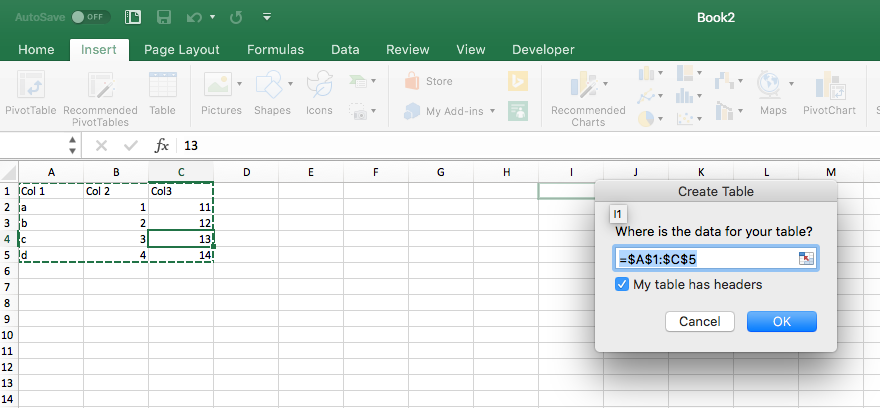Click the Save icon in title bar

coord(164,18)
